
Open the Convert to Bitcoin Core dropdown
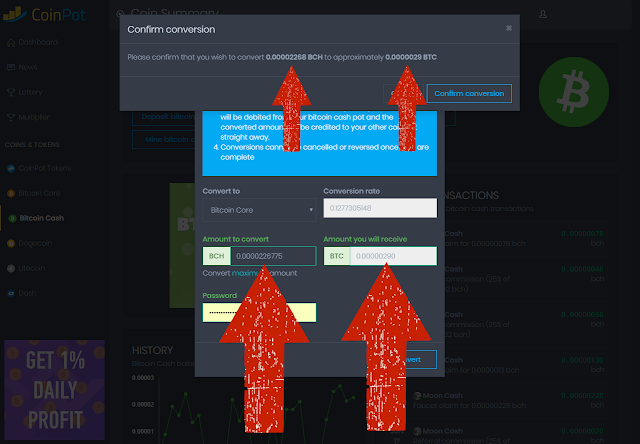click(x=259, y=210)
